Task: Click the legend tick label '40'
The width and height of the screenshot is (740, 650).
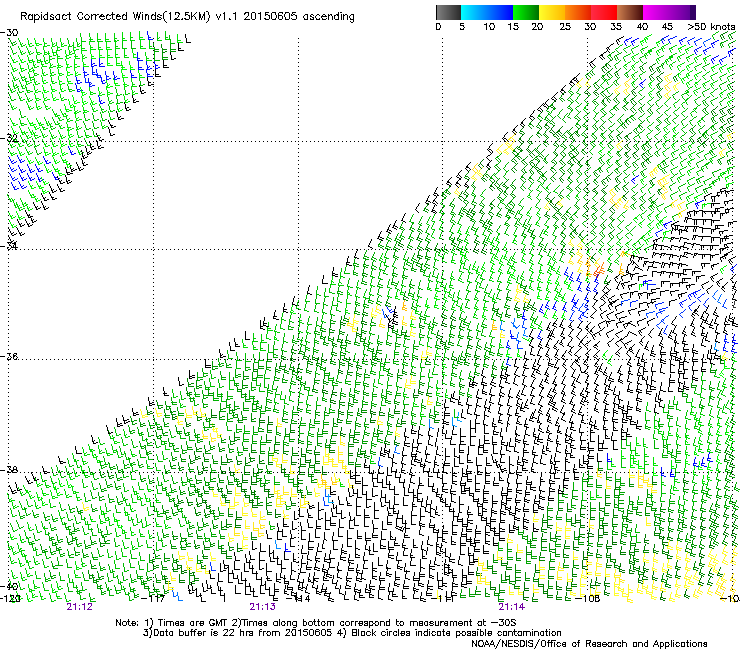Action: 642,27
